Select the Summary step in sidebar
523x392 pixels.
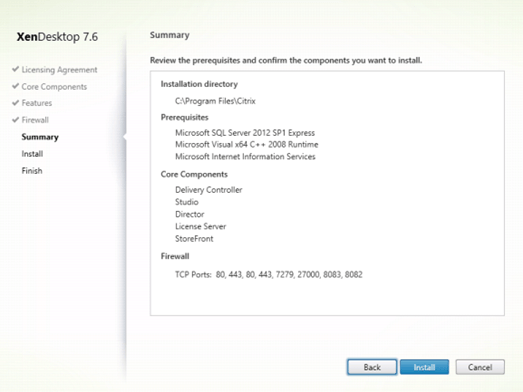pos(40,137)
